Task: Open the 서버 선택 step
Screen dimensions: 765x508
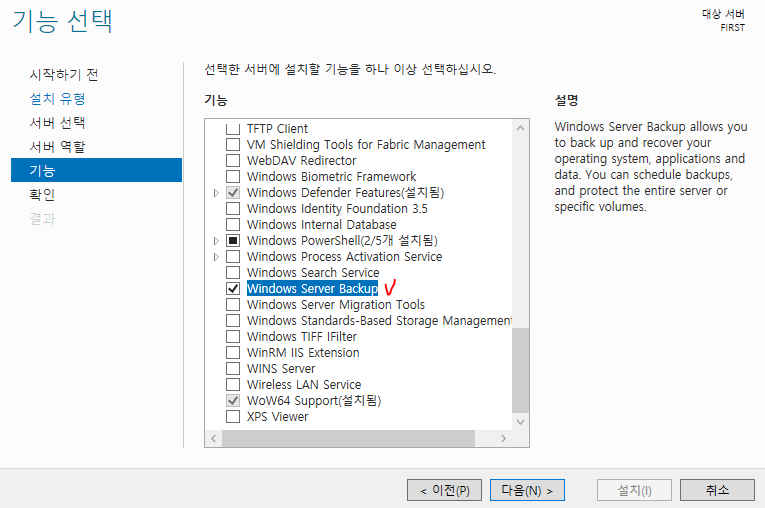Action: pos(58,122)
